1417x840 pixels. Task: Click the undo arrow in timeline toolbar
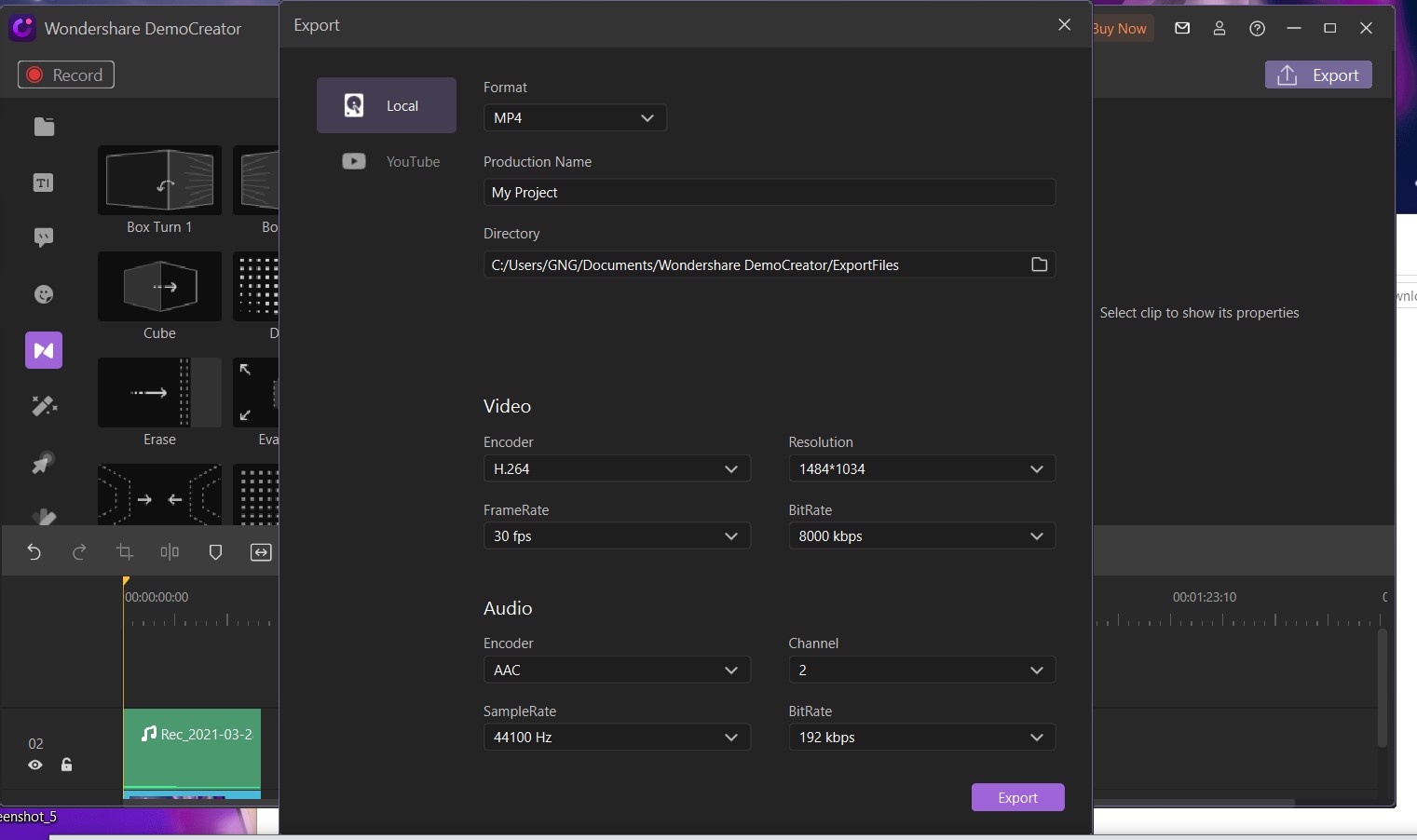pyautogui.click(x=34, y=552)
